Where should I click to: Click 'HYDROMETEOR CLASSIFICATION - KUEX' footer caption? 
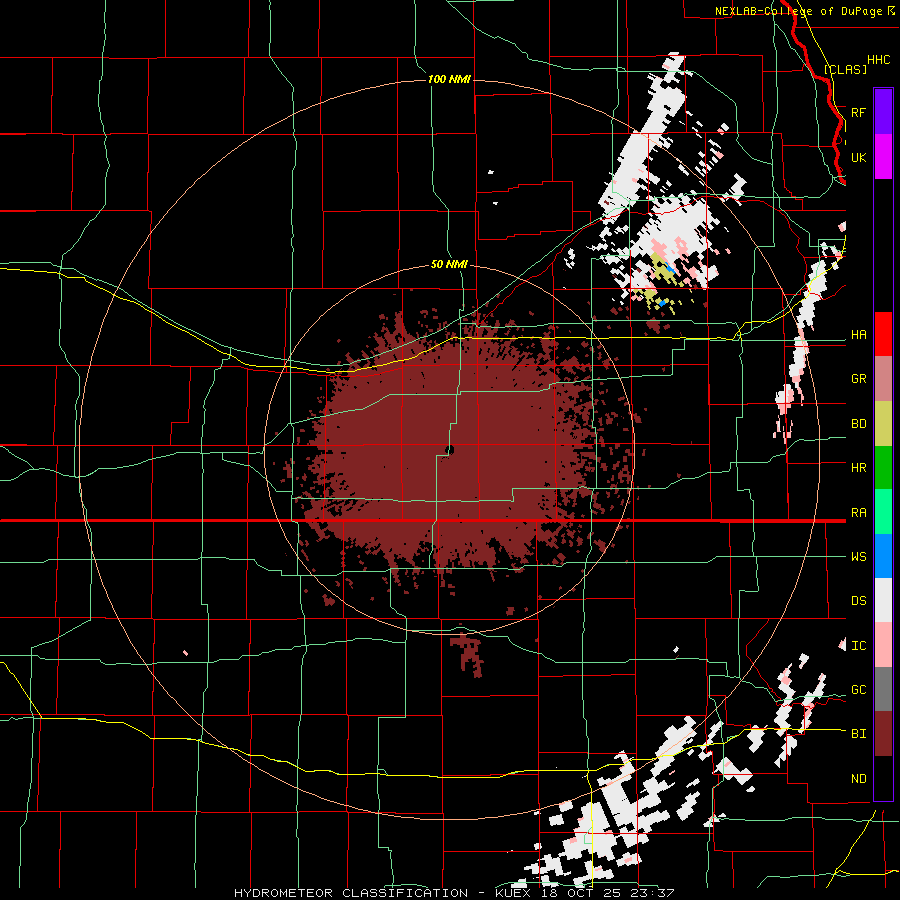(385, 893)
